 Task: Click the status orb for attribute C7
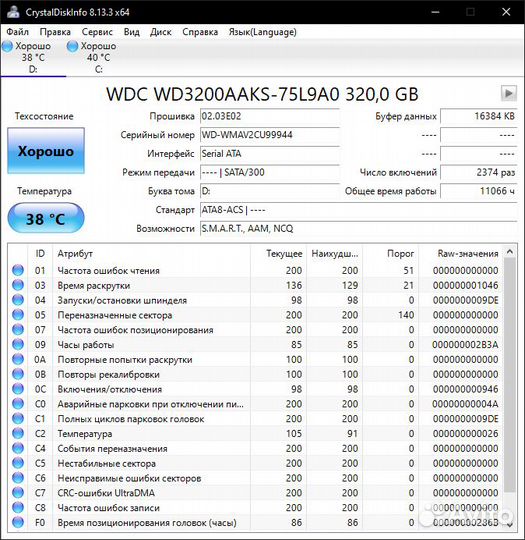click(x=18, y=492)
